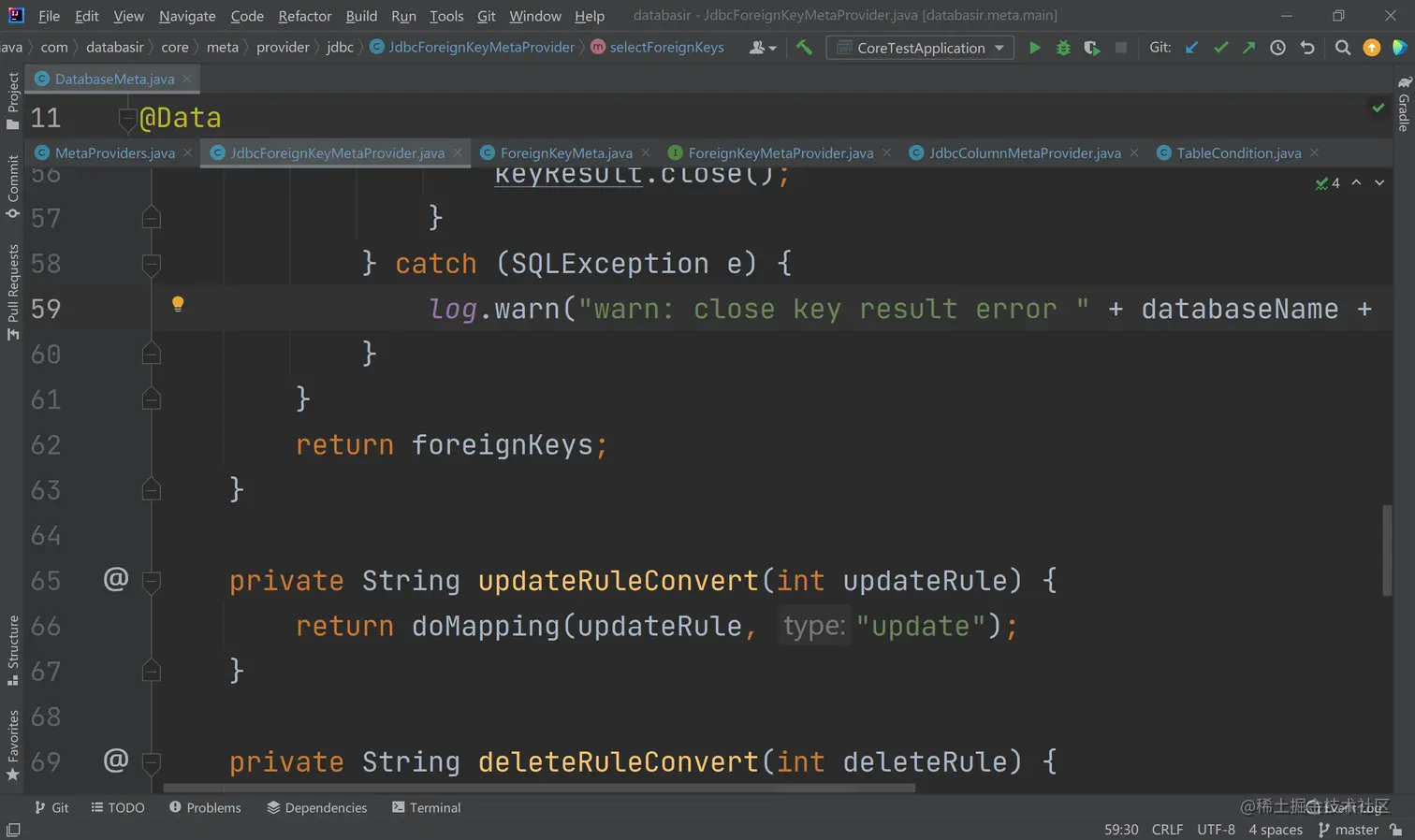1415x840 pixels.
Task: Click the horizontal editor scrollbar
Action: (539, 789)
